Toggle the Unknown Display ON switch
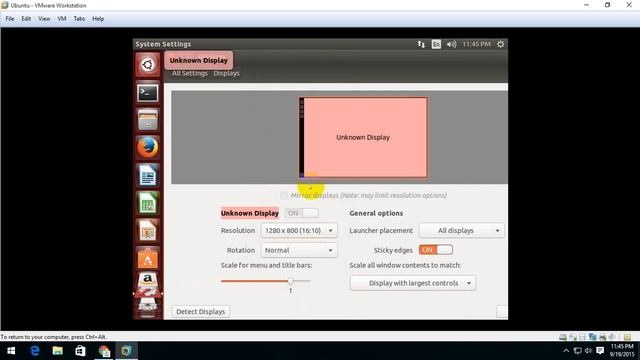 click(302, 213)
